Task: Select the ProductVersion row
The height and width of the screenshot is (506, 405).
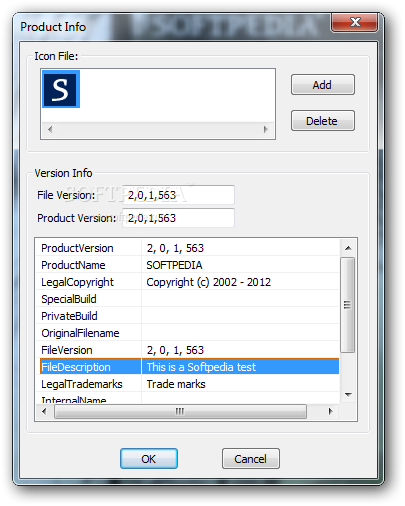Action: [188, 248]
